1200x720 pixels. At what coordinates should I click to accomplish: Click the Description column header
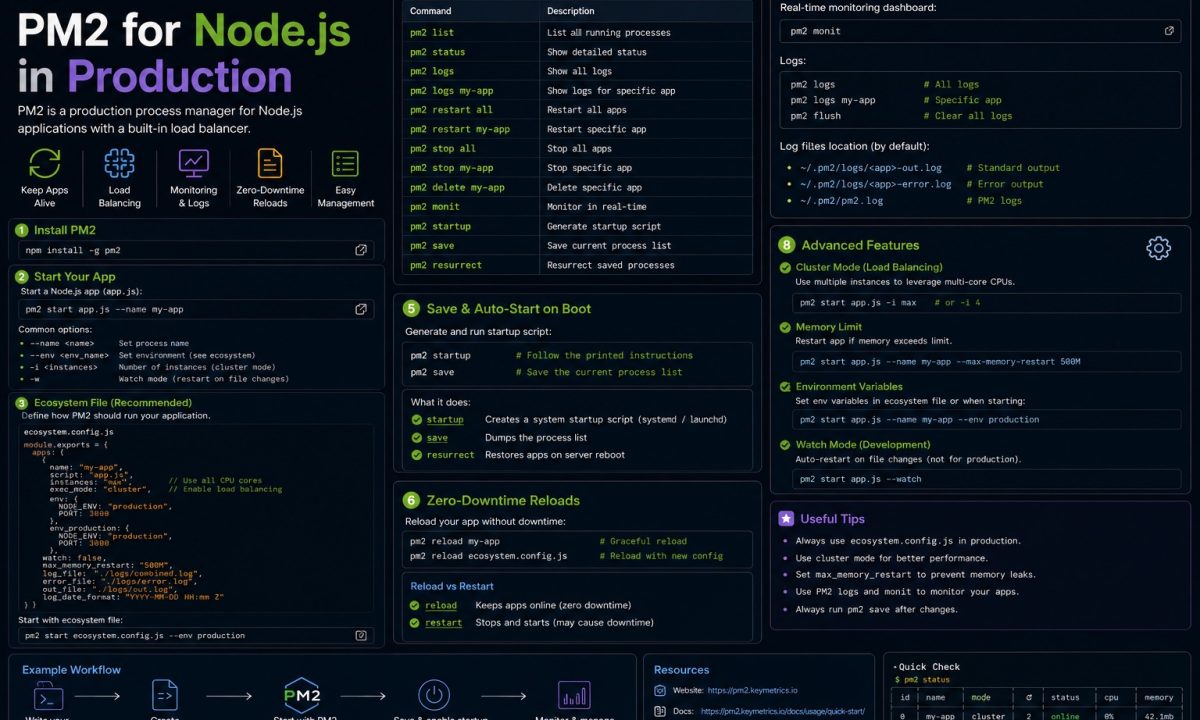[x=571, y=11]
